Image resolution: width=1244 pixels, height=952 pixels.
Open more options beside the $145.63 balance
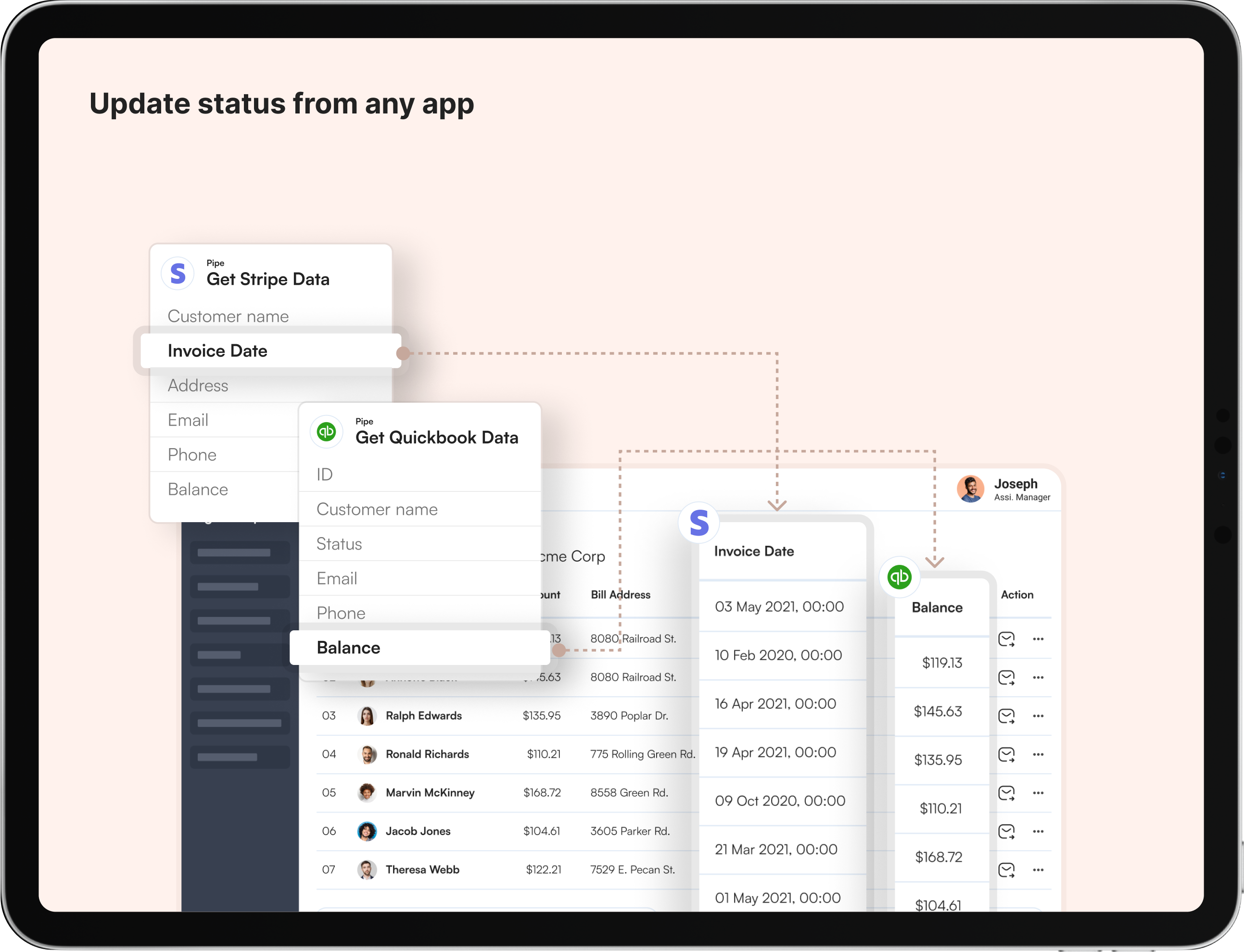(1038, 678)
